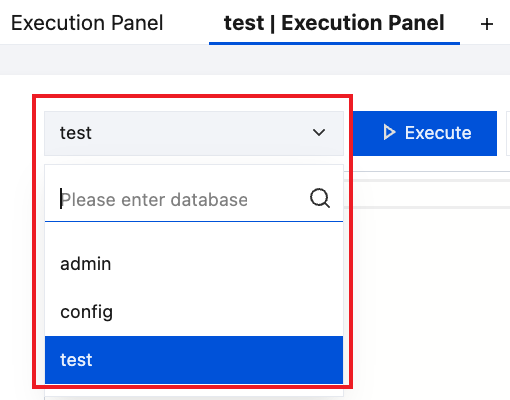Click the partially visible button after Execute
Screen dimensions: 510x400
coord(508,133)
